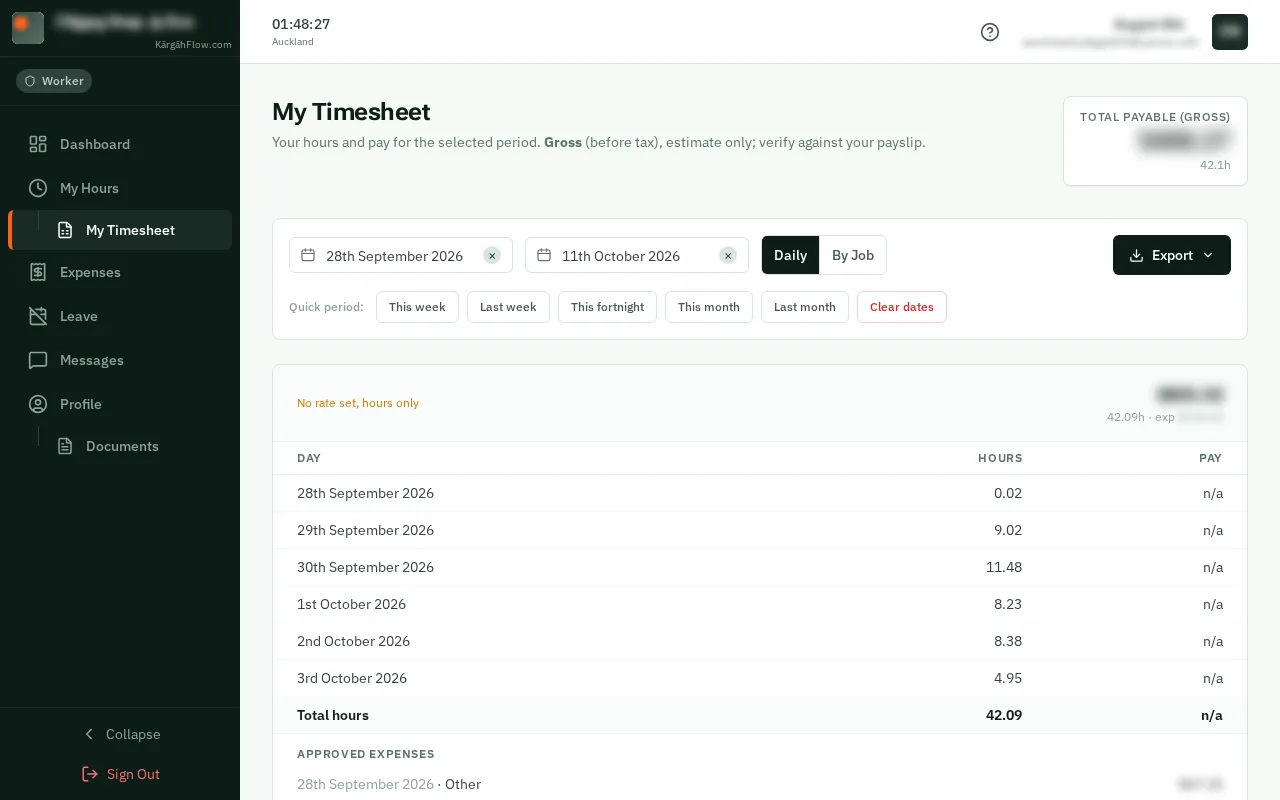This screenshot has height=800, width=1280.
Task: Click the Collapse sidebar chevron
Action: [89, 734]
